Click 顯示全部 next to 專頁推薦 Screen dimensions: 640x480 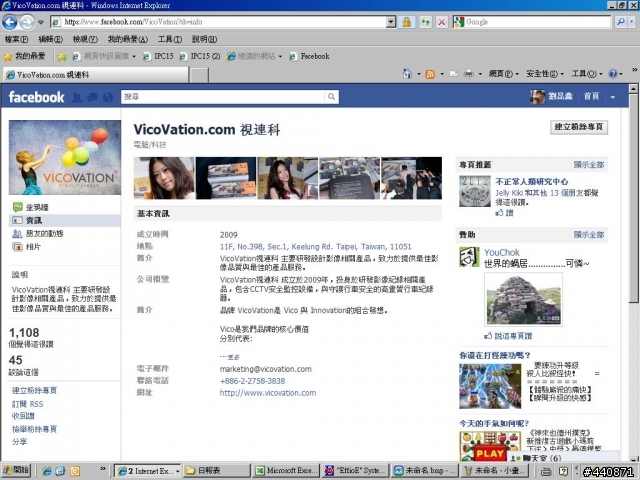tap(589, 165)
